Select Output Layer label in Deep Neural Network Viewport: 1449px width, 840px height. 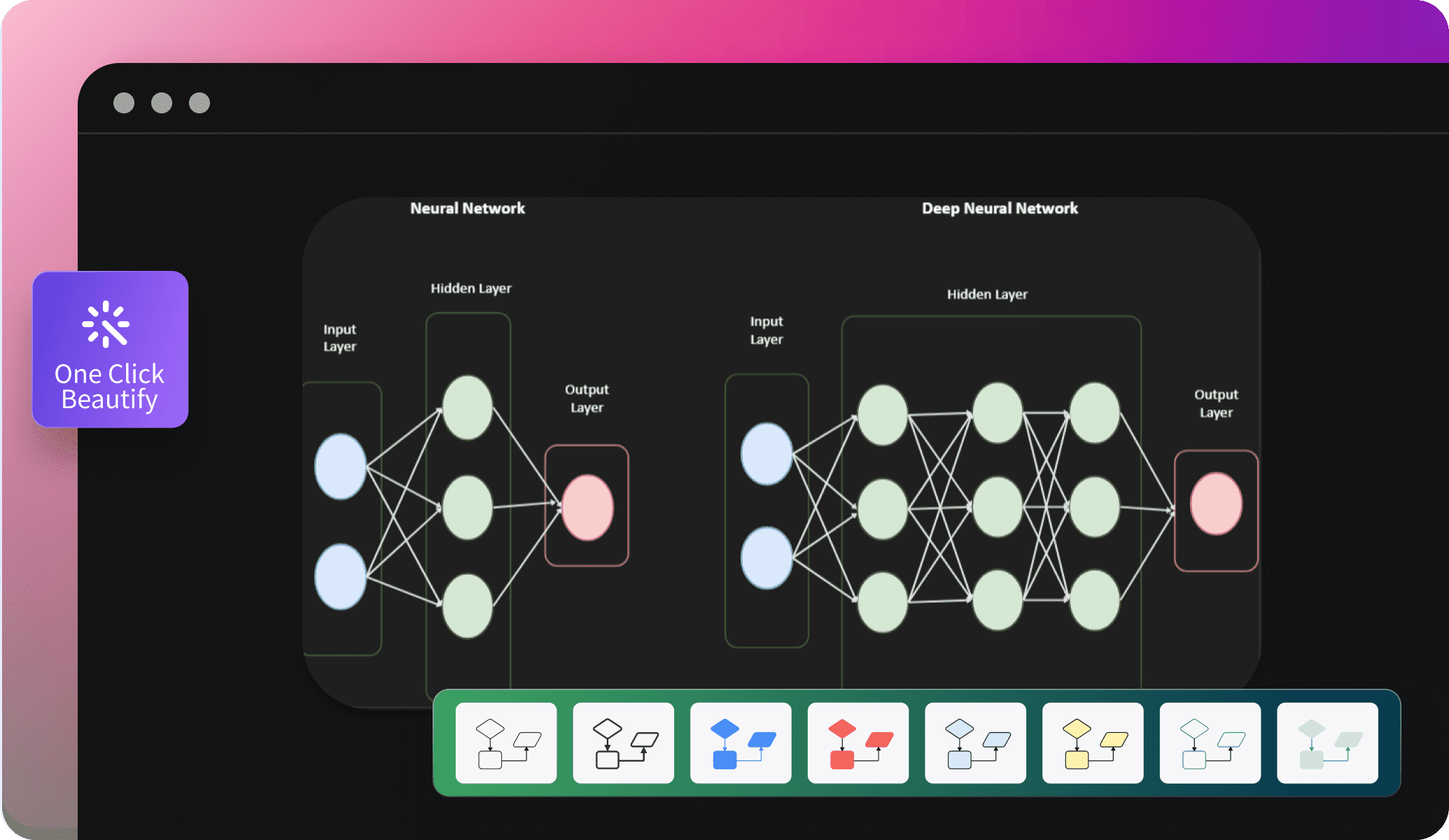(x=1216, y=403)
